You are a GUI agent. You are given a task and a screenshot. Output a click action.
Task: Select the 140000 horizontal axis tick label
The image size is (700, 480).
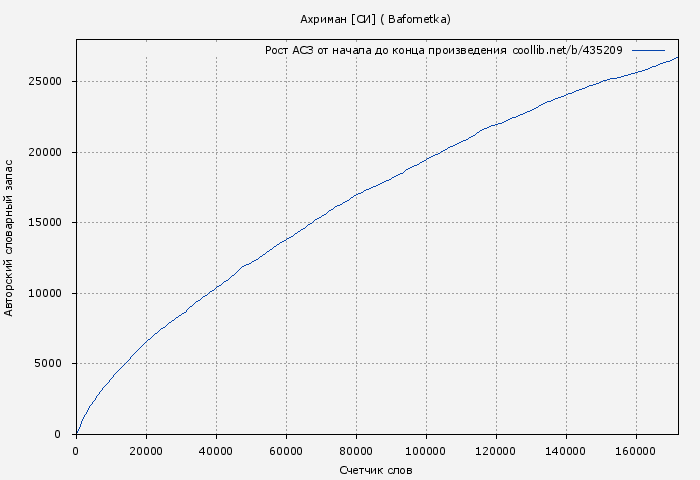point(566,450)
